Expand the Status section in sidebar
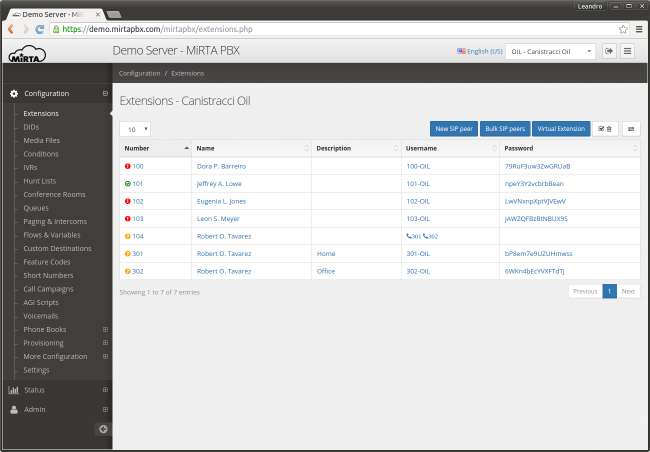 click(x=105, y=389)
